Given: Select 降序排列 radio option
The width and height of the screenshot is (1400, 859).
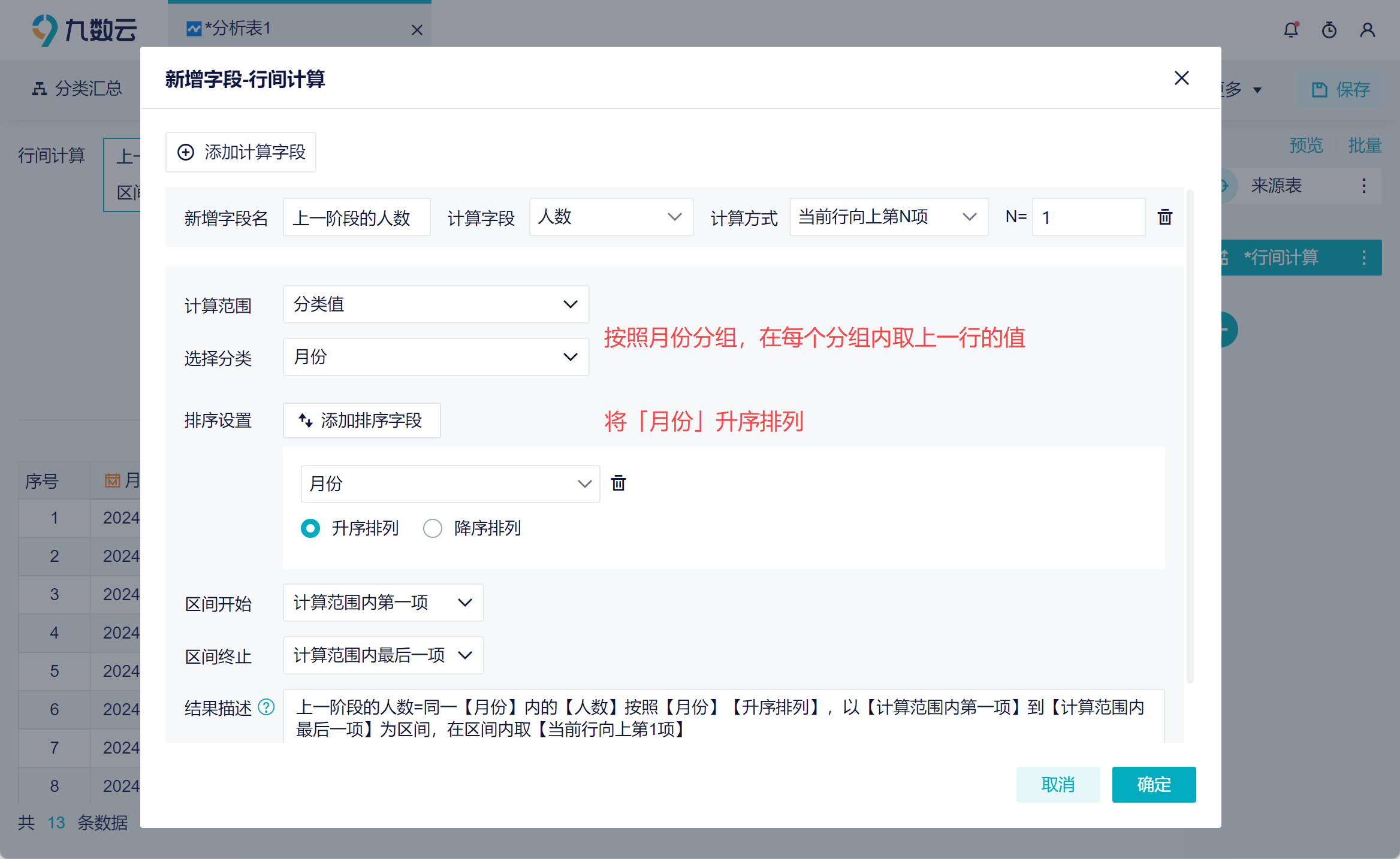Looking at the screenshot, I should tap(433, 528).
